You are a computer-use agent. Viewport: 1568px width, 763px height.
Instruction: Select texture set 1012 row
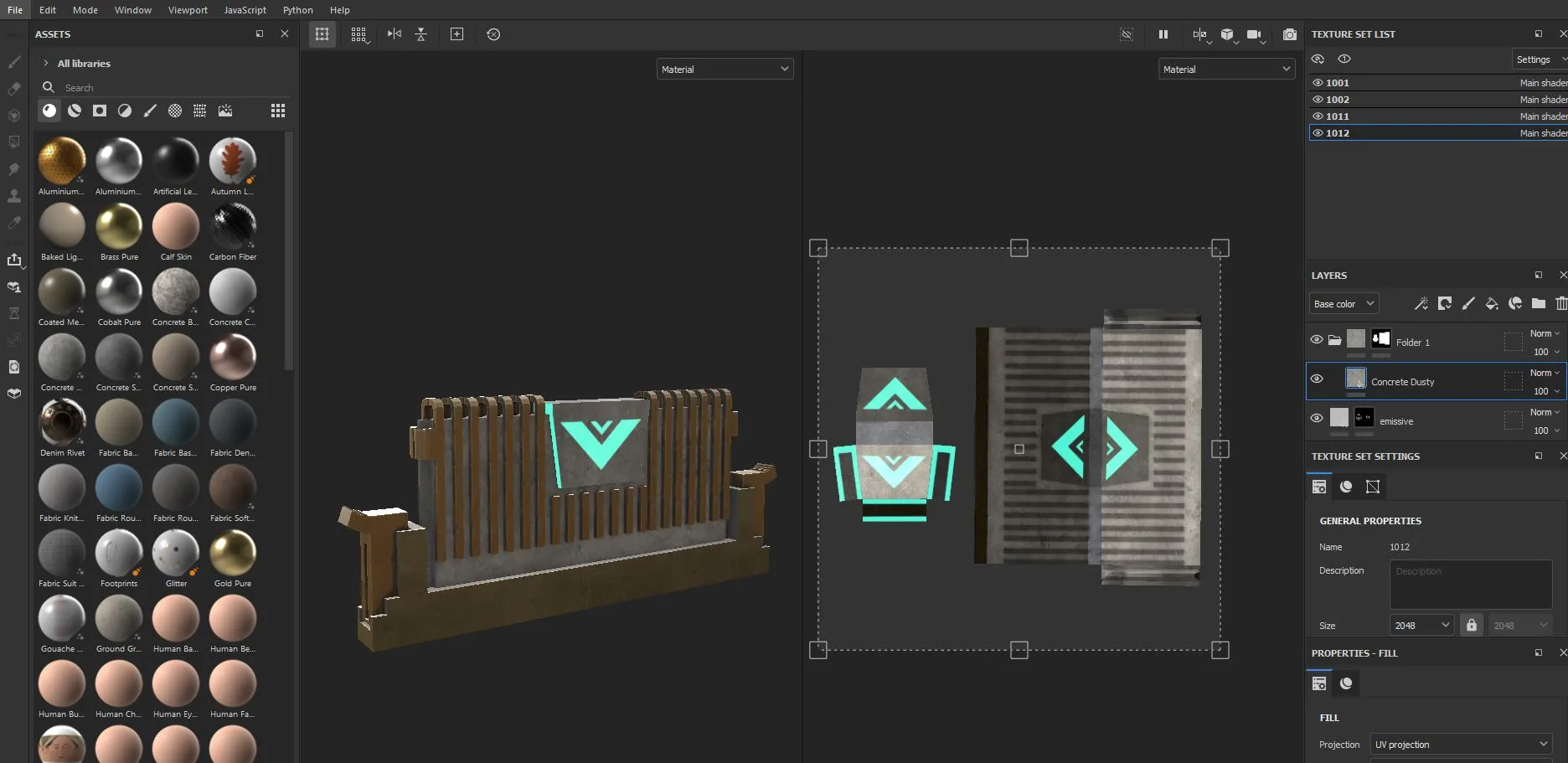click(1437, 132)
